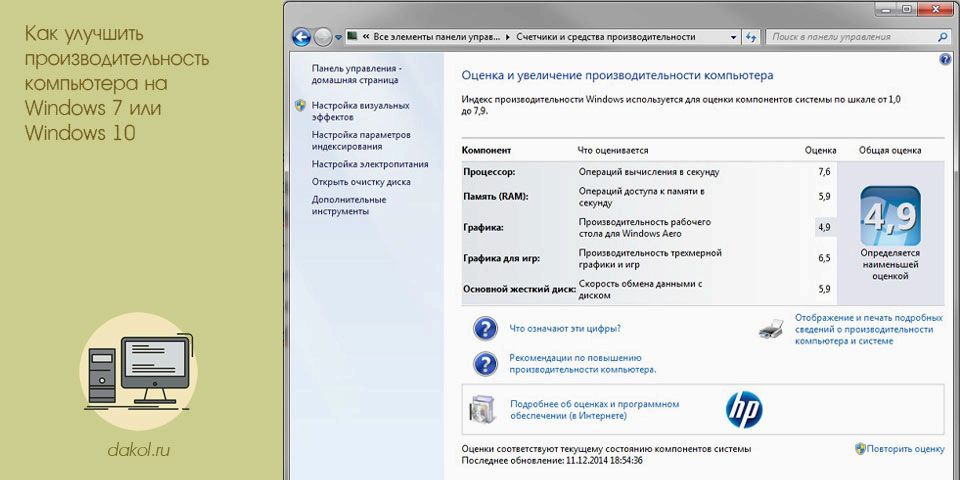Click the magnifier icon in search box

(942, 37)
